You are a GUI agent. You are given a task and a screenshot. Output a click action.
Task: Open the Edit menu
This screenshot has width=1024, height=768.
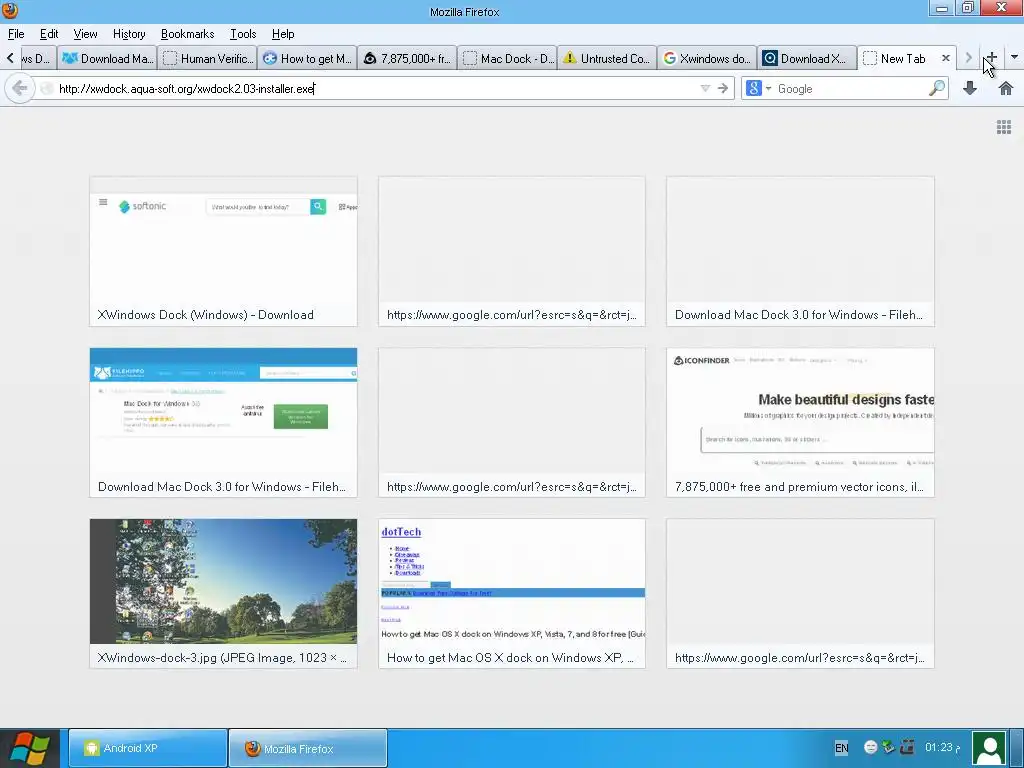coord(49,34)
